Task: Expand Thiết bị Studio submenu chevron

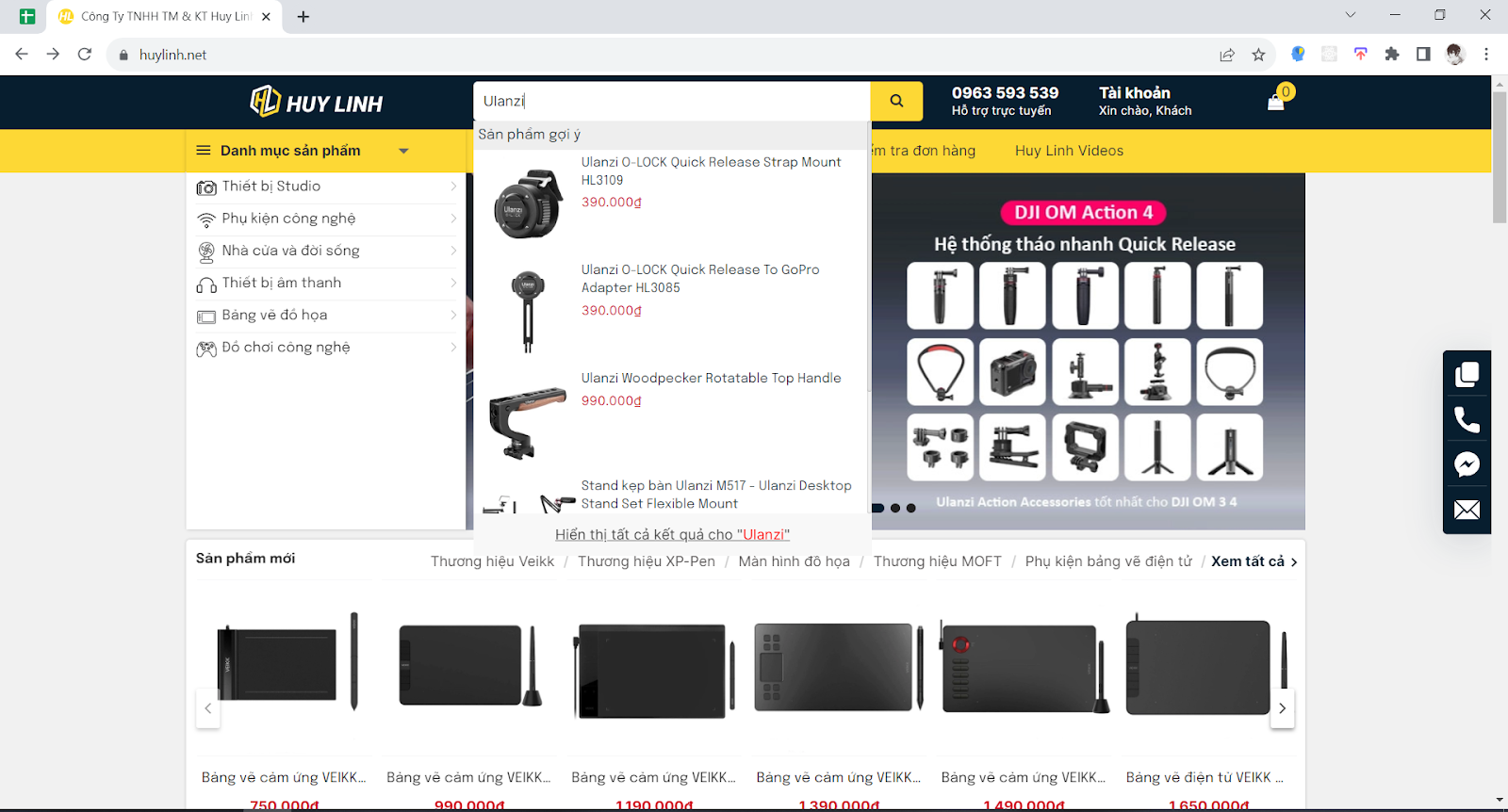Action: point(453,187)
